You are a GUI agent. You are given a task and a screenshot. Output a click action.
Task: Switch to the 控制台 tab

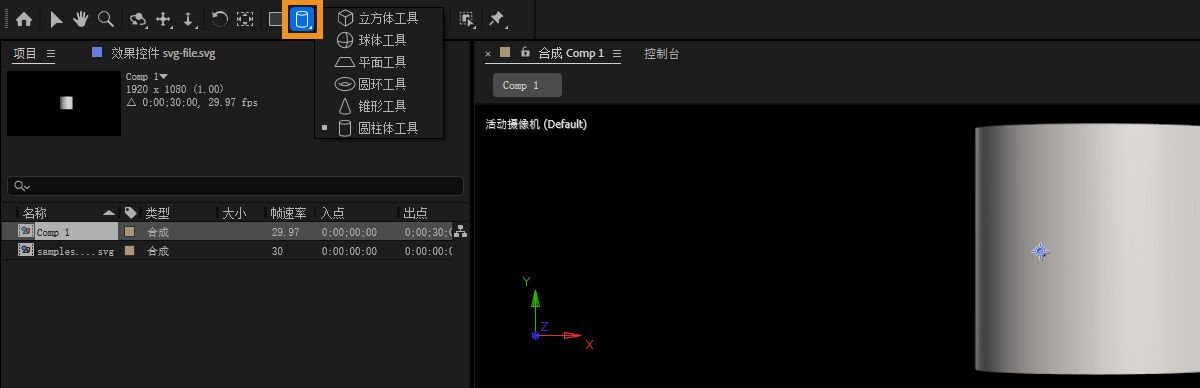coord(662,53)
